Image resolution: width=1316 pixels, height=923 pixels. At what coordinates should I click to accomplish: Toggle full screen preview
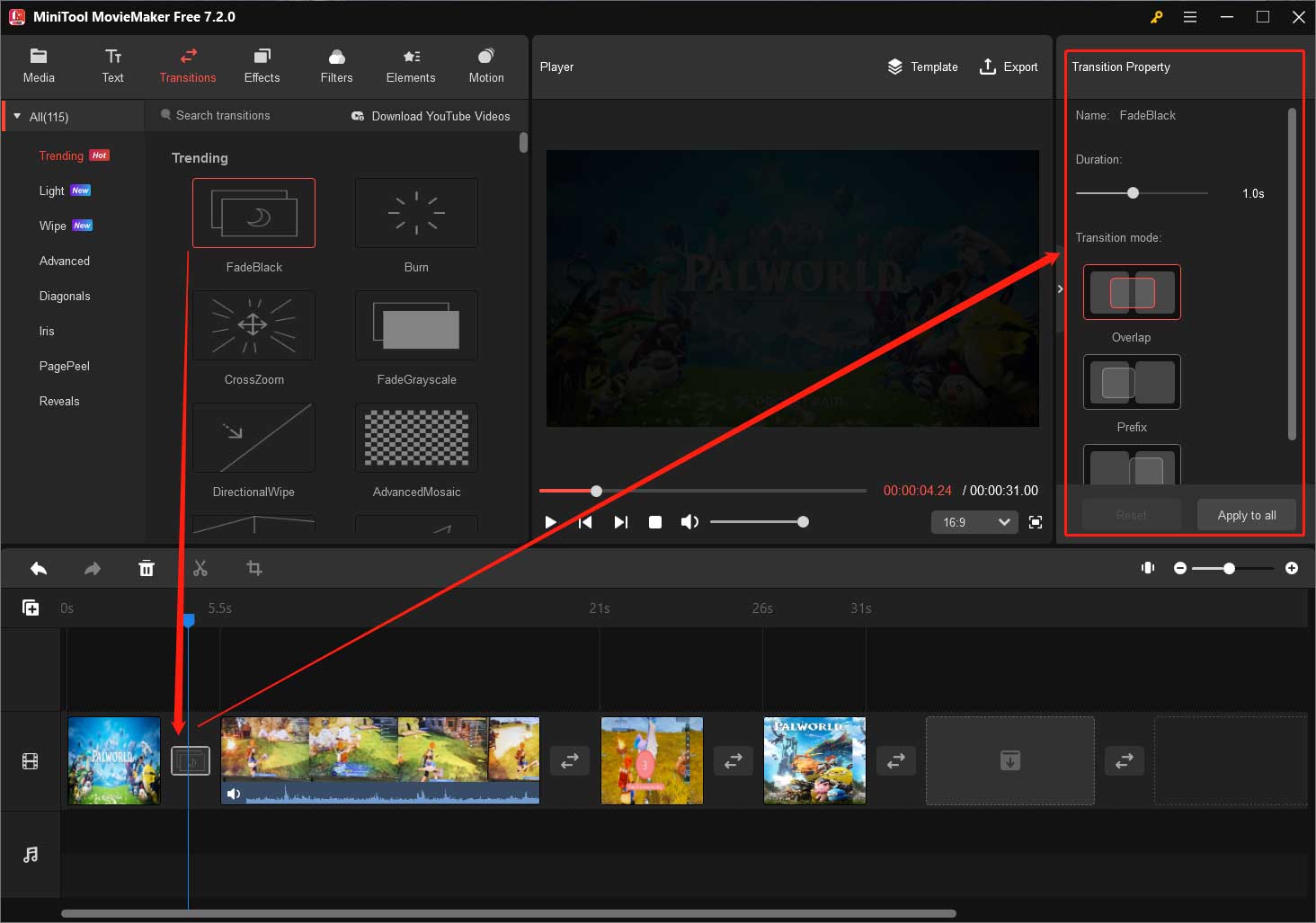click(x=1036, y=522)
